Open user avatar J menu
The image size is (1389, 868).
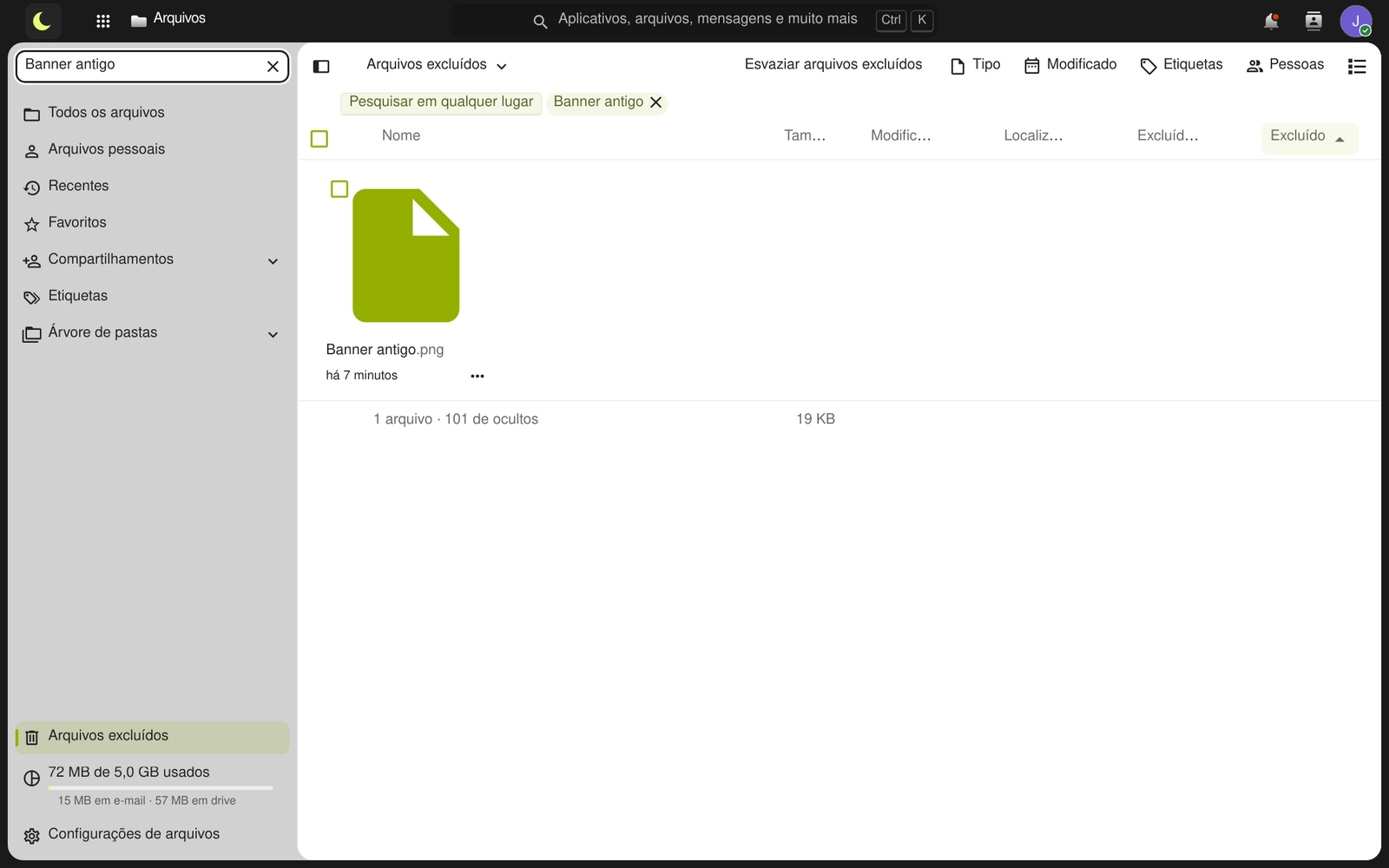1355,21
